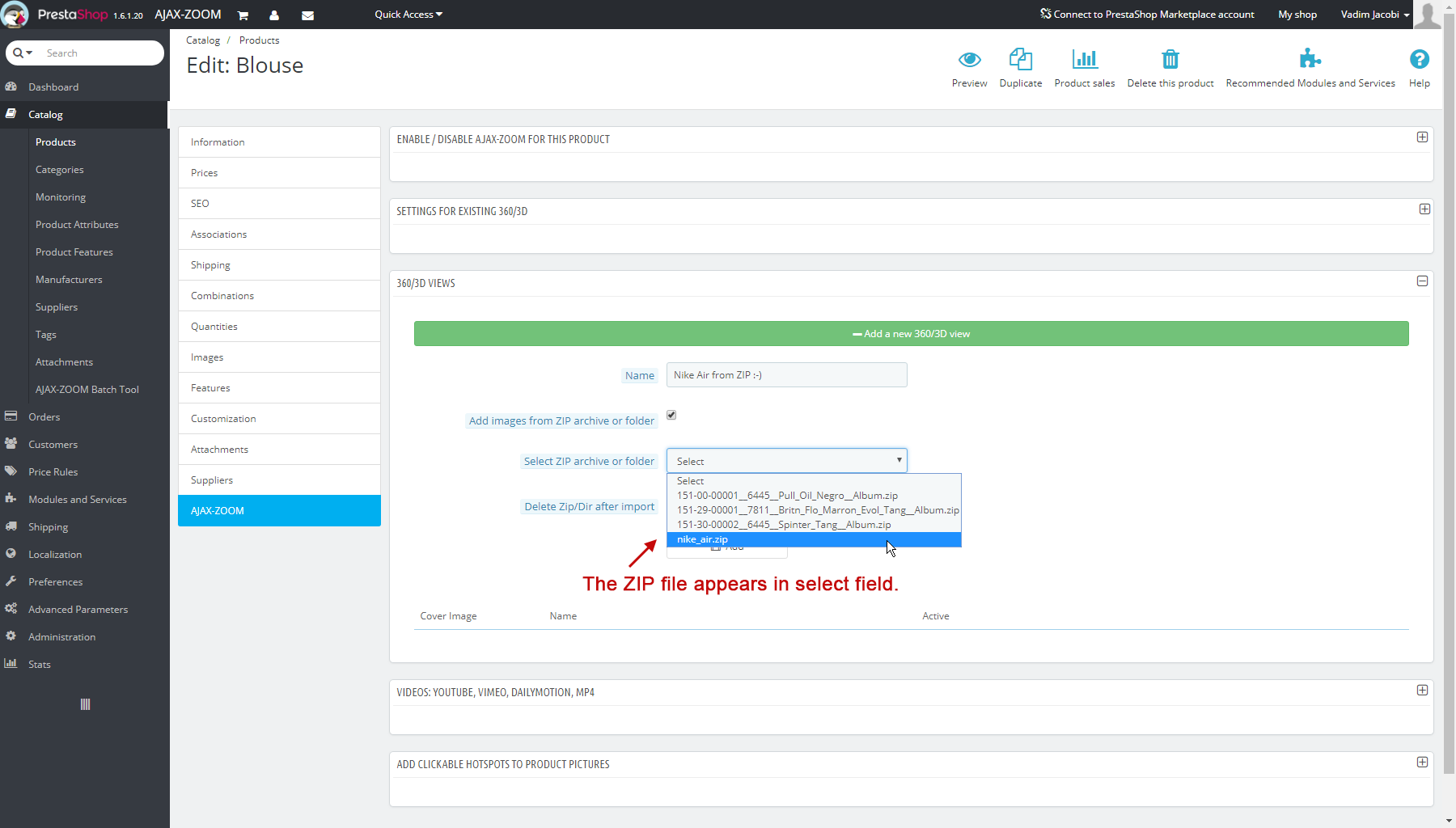Select the AJAX-ZOOM tab
Viewport: 1456px width, 828px height.
[279, 511]
